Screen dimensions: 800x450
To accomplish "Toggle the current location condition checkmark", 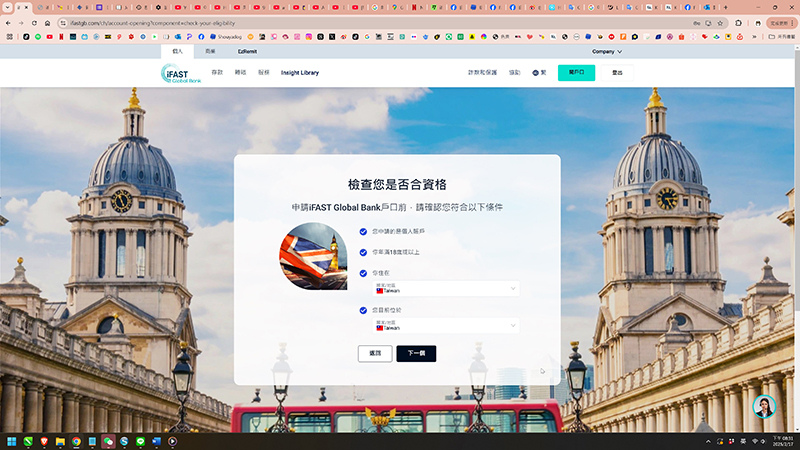I will point(363,310).
